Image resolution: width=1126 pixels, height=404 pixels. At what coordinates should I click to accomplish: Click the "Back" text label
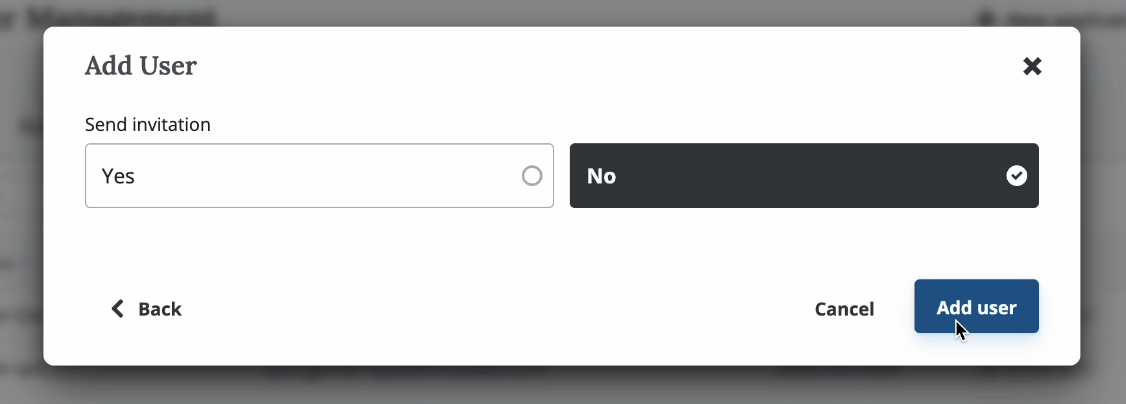[160, 308]
